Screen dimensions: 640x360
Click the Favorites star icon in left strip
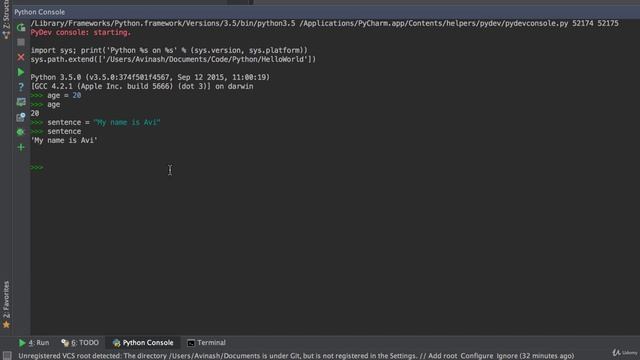[x=6, y=325]
